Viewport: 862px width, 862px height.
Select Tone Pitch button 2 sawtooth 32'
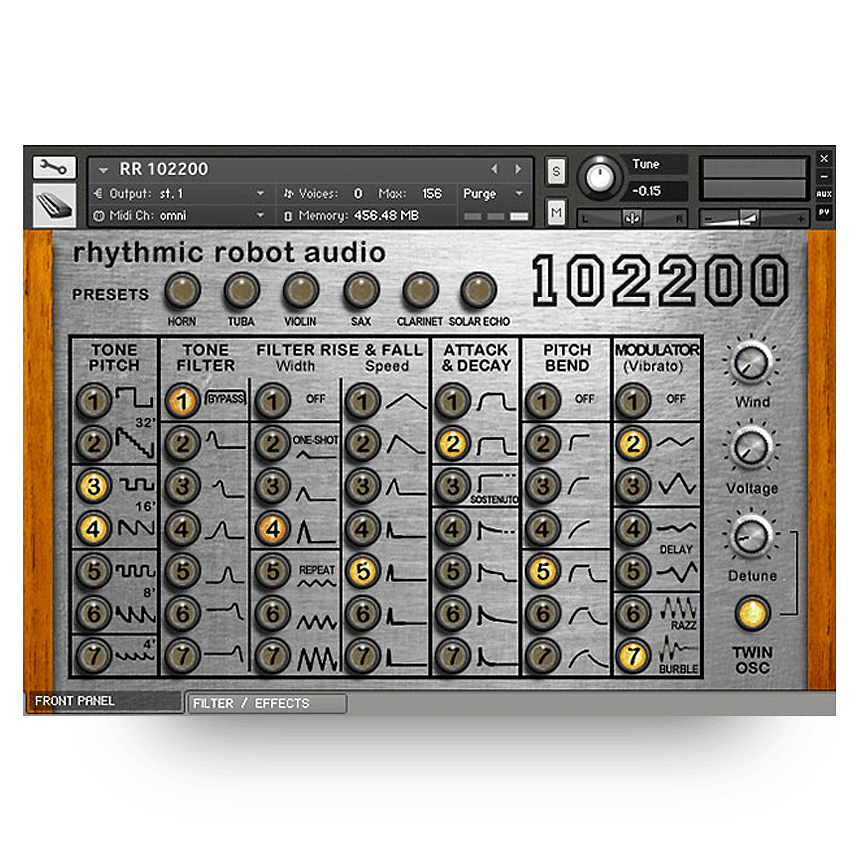[93, 443]
